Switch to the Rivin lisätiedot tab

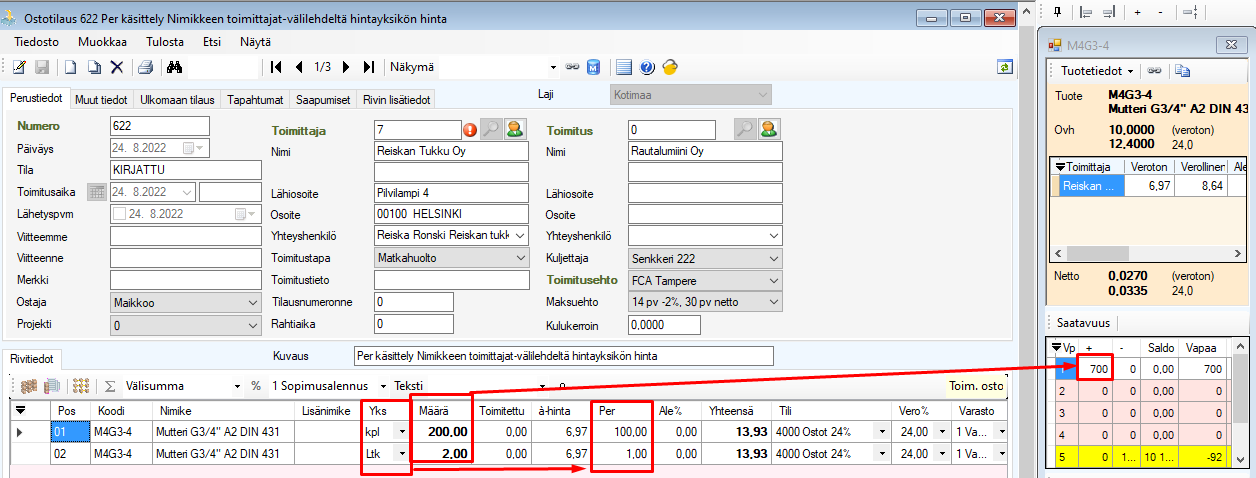(397, 100)
